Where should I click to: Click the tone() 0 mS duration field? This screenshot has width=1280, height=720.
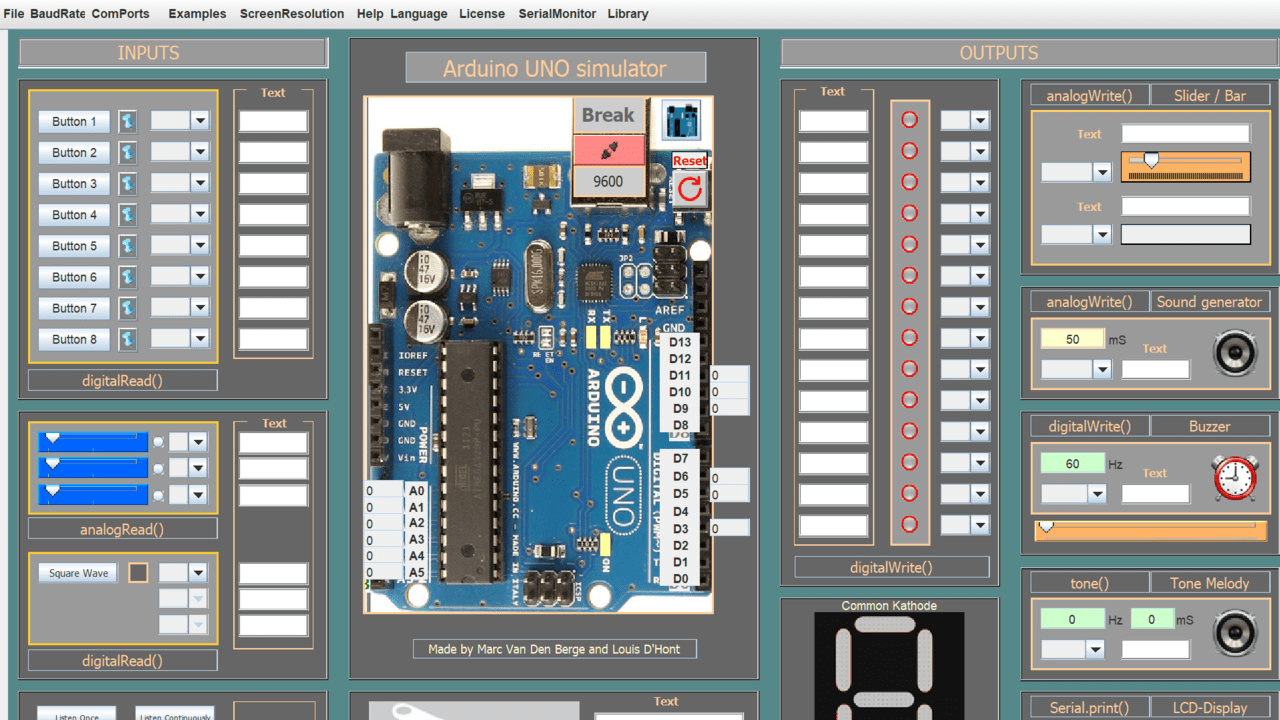1152,619
